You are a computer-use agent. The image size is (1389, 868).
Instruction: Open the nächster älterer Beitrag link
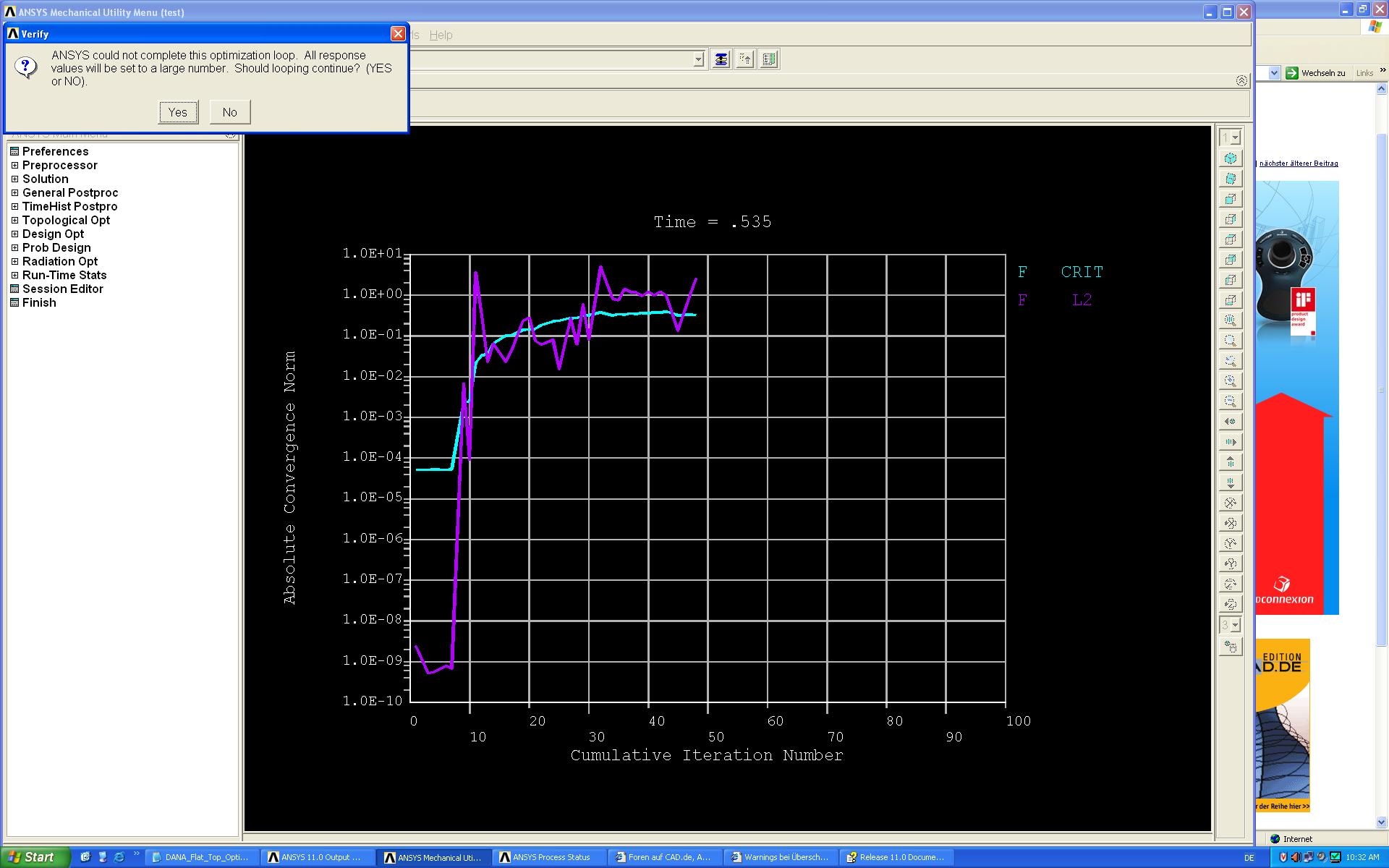tap(1299, 163)
